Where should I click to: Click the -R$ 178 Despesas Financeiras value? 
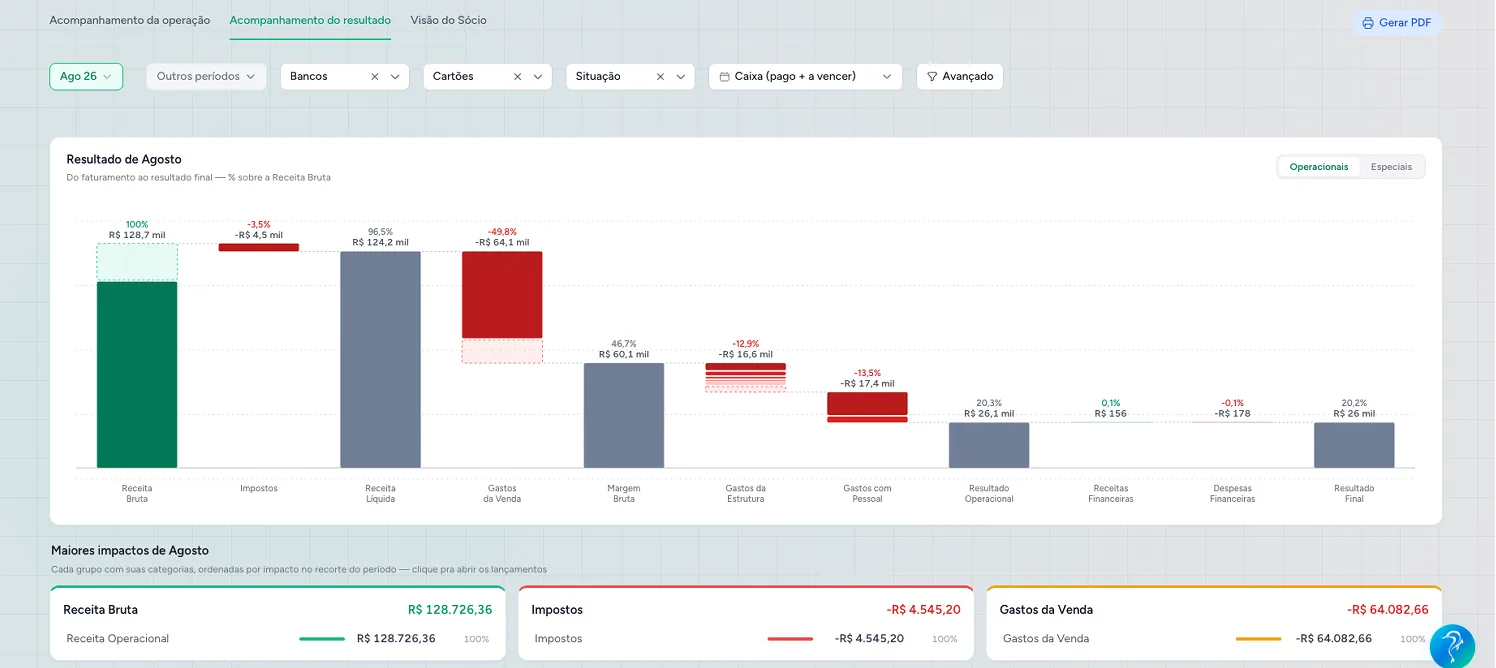point(1233,413)
